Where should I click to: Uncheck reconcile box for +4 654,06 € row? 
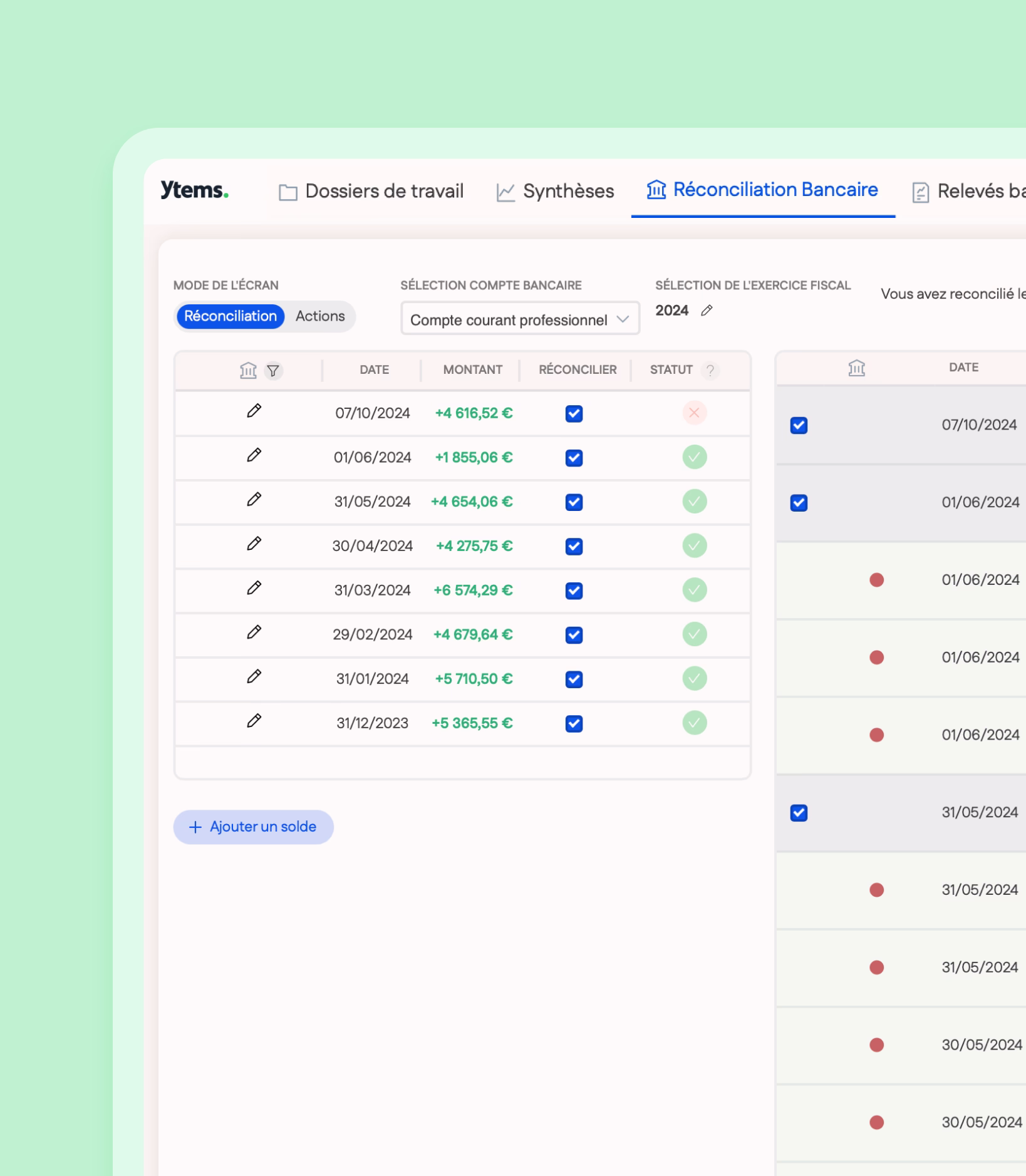(574, 502)
